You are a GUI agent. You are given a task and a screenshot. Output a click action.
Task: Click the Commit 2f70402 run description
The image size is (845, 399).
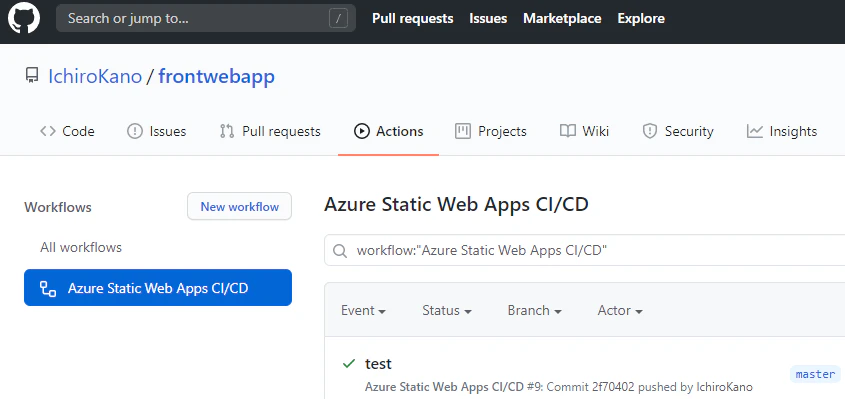tap(558, 387)
